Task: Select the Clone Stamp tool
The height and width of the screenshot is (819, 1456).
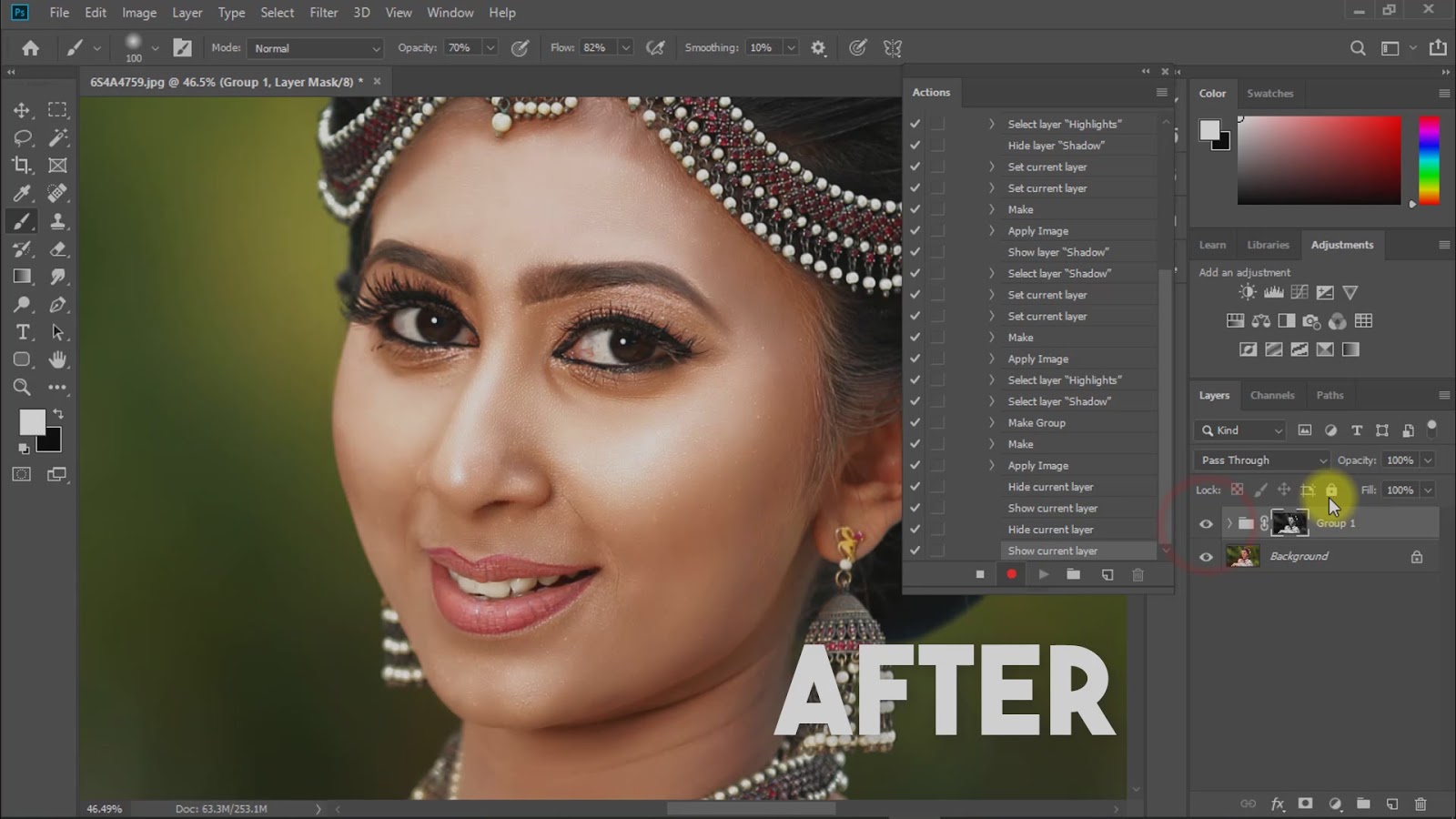Action: [x=57, y=221]
